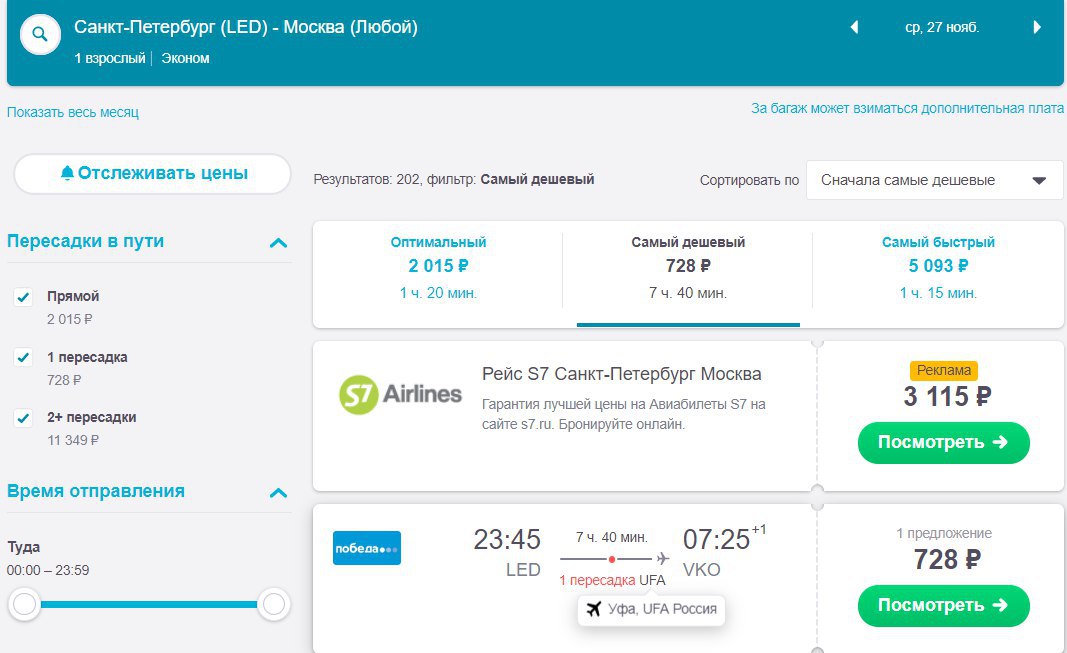The height and width of the screenshot is (653, 1067).
Task: Toggle the 1 пересадка checkbox
Action: (23, 357)
